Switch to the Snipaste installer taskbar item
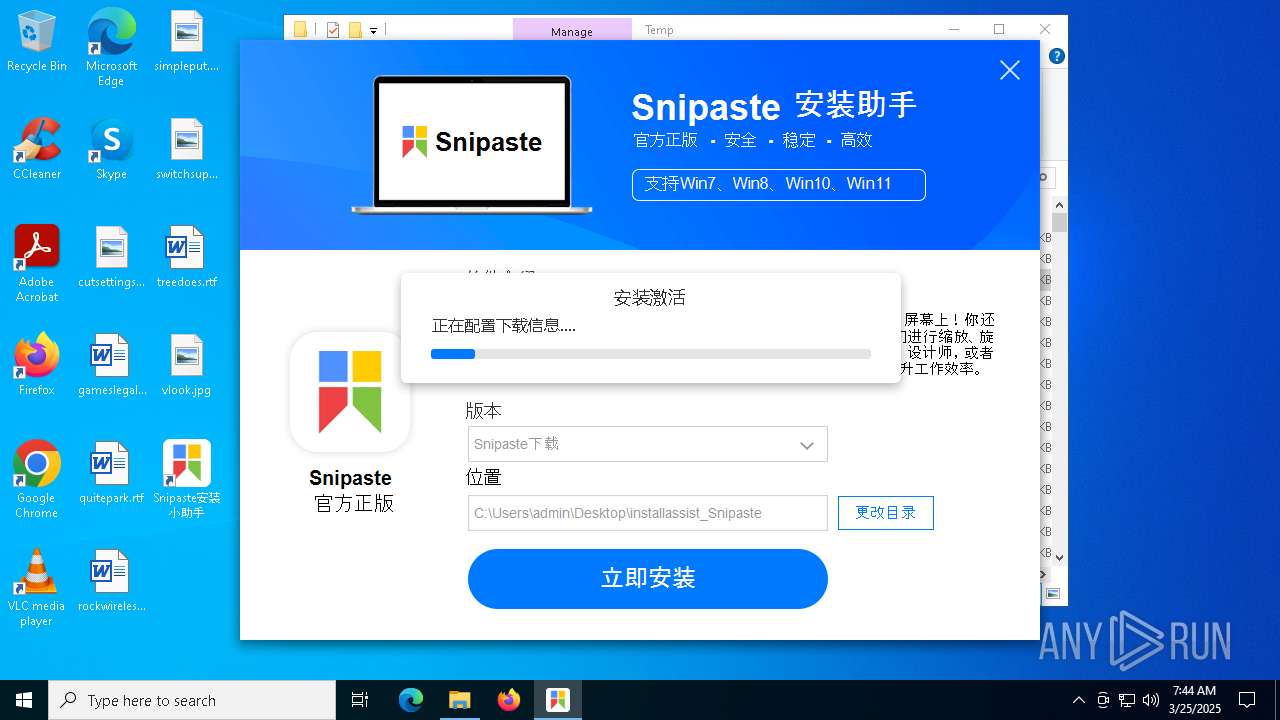The height and width of the screenshot is (720, 1280). [557, 700]
